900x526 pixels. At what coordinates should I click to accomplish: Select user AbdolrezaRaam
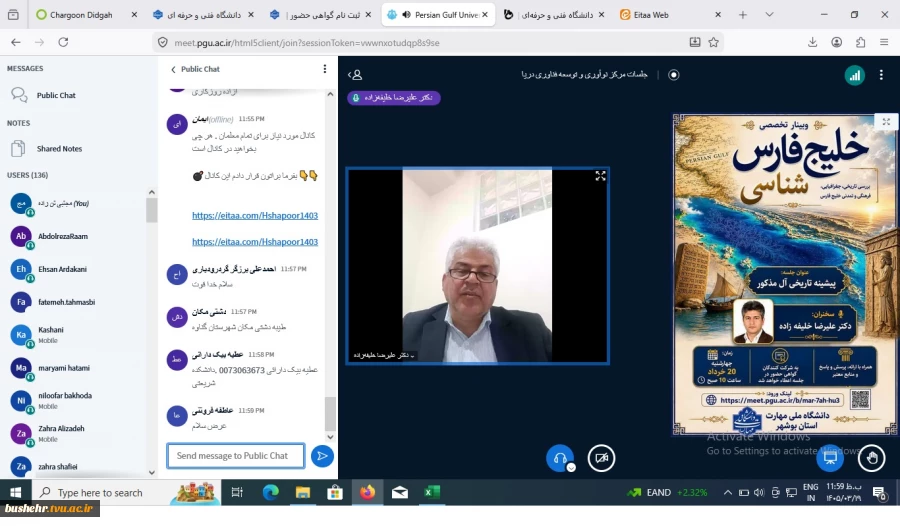point(63,237)
